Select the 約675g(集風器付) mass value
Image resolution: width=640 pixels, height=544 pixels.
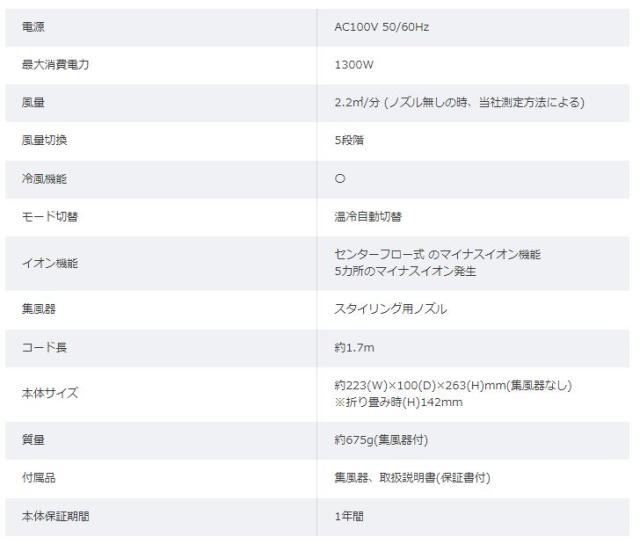[382, 440]
